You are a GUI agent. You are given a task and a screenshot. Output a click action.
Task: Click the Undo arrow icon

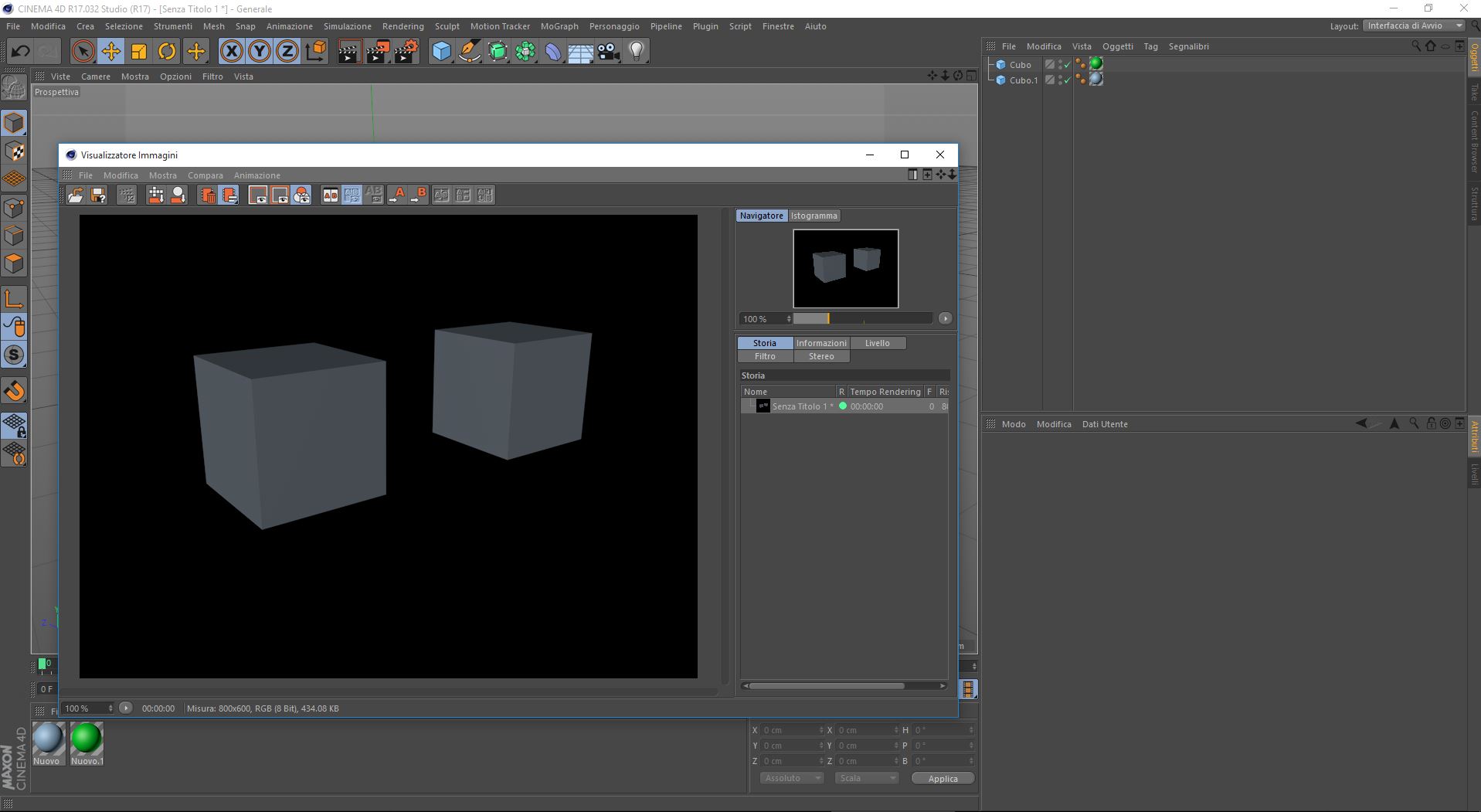point(20,52)
